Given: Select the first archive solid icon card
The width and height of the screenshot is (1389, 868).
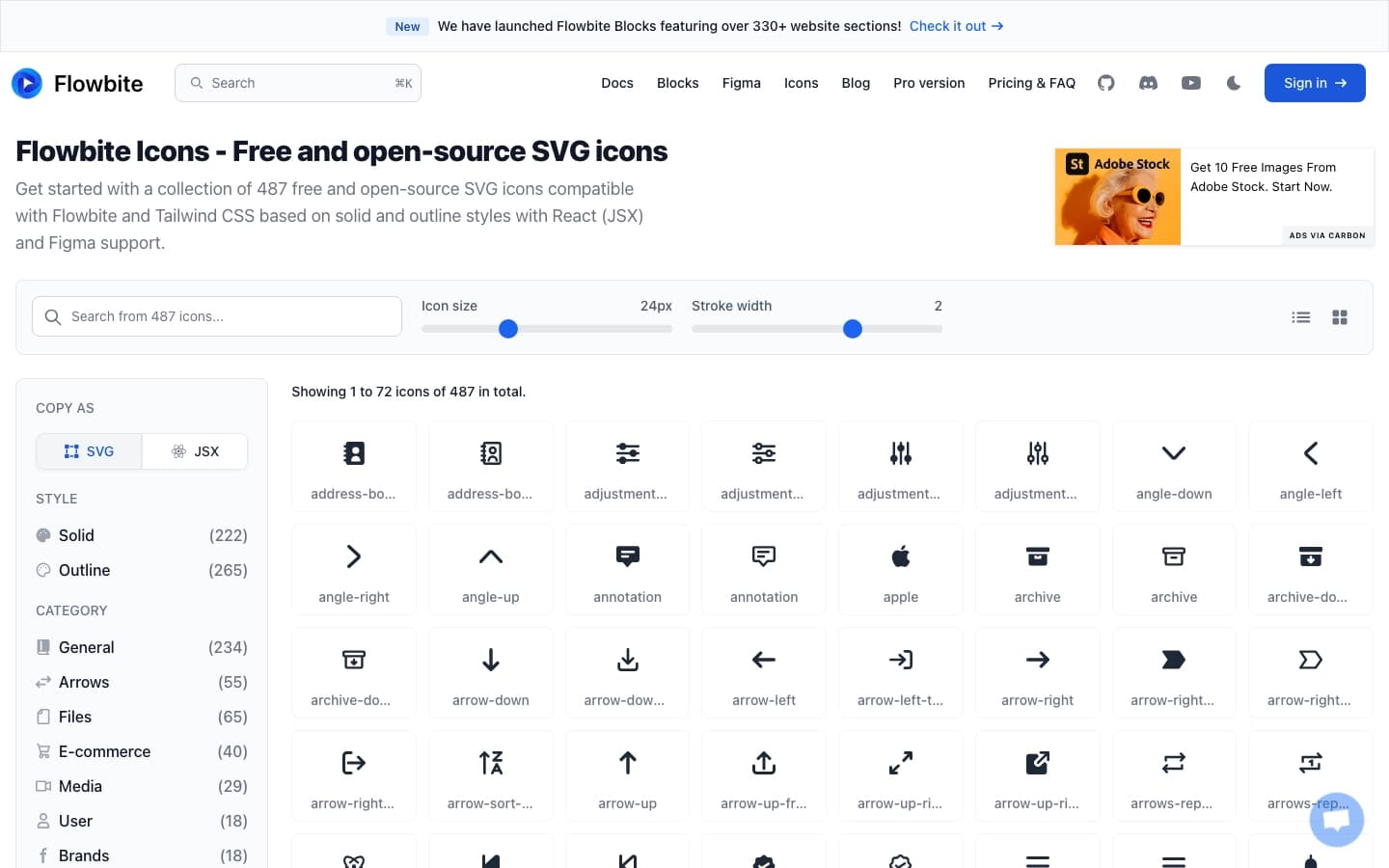Looking at the screenshot, I should pos(1038,569).
